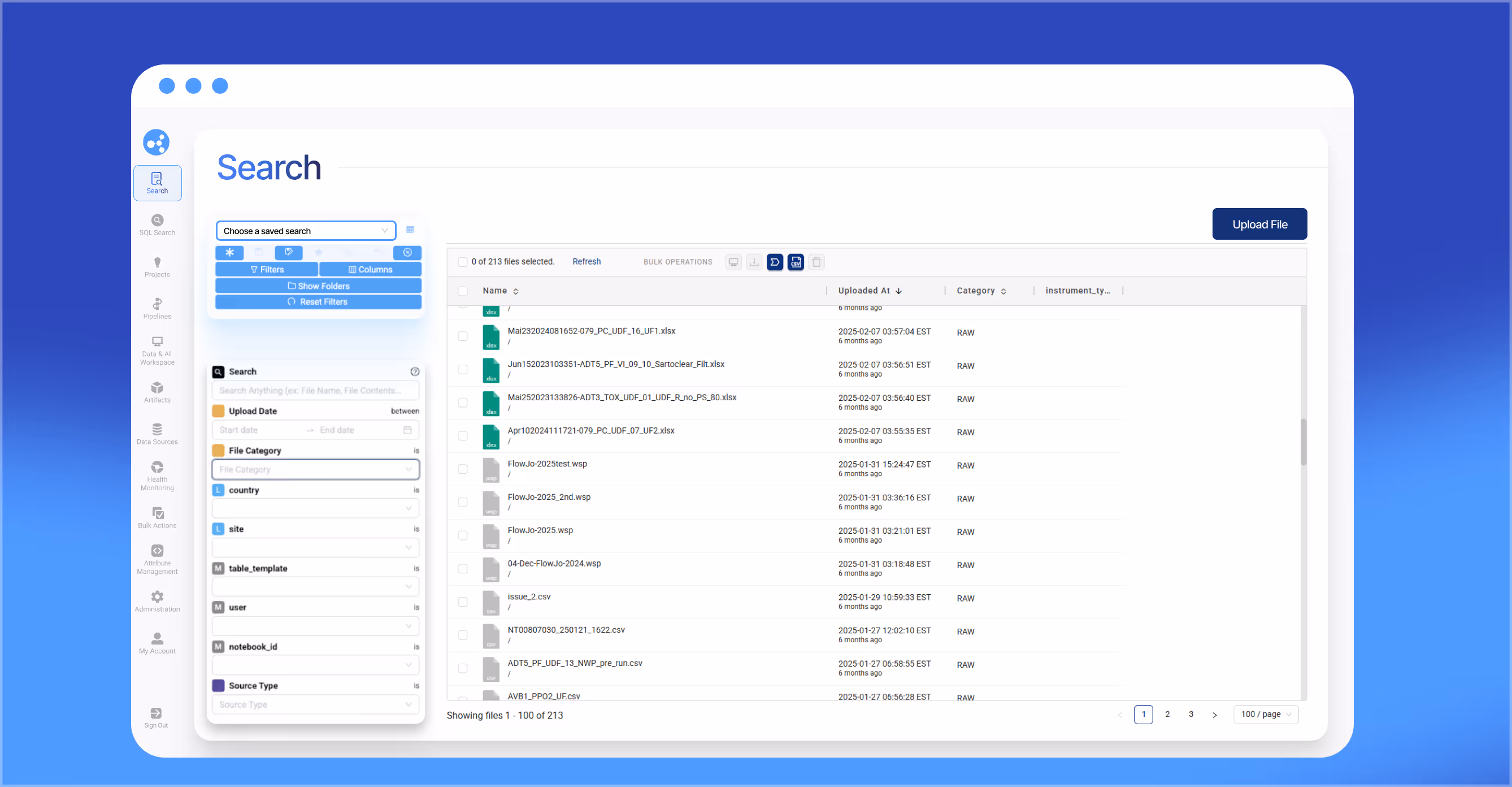Go to page 2 of results
Image resolution: width=1512 pixels, height=787 pixels.
[1167, 714]
